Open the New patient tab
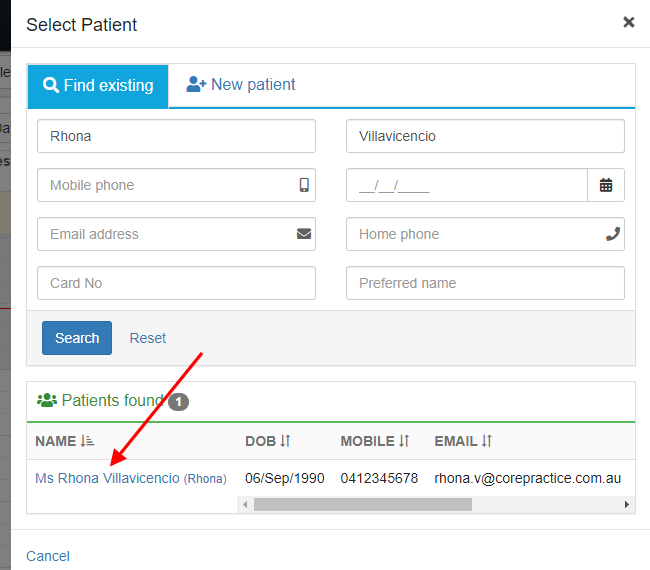650x570 pixels. pyautogui.click(x=240, y=85)
